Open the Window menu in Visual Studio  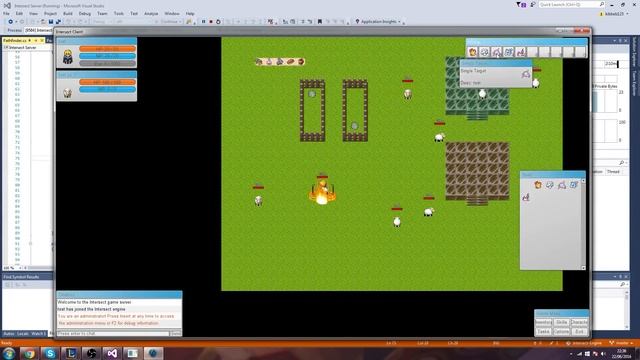pos(172,13)
